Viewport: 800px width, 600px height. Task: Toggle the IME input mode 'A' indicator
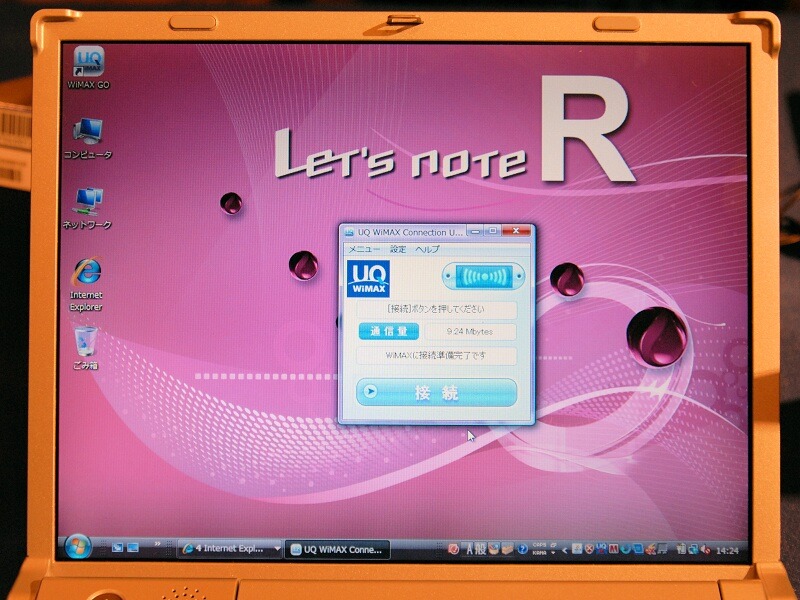tap(469, 549)
